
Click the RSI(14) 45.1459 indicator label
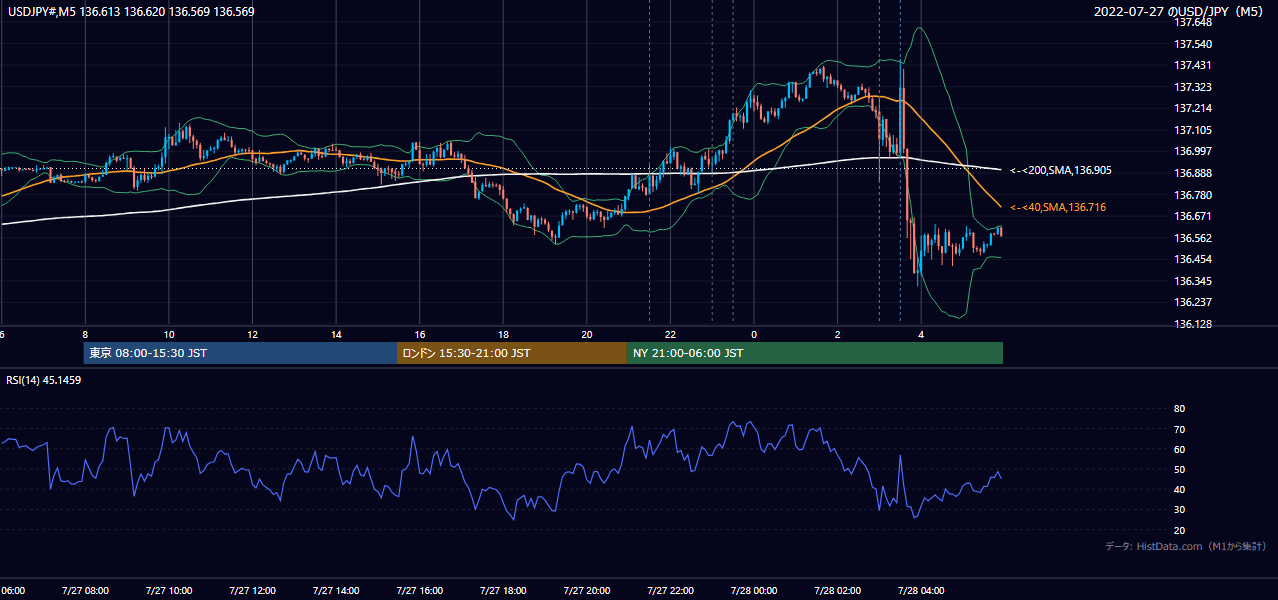point(43,380)
